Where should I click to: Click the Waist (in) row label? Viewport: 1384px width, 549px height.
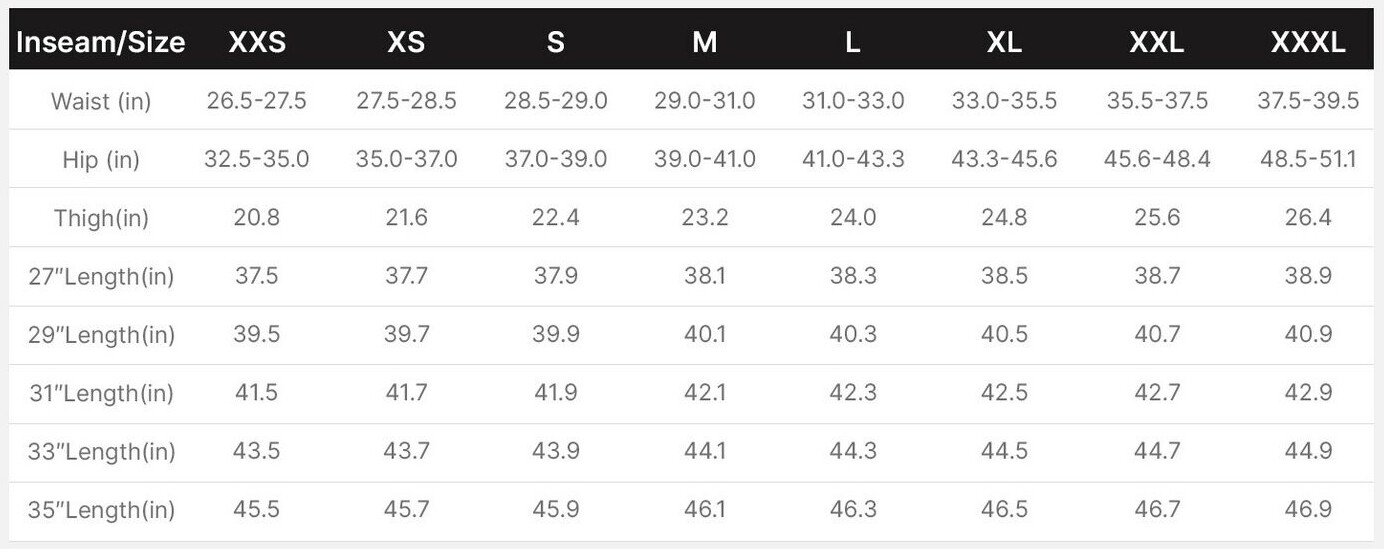[x=101, y=101]
